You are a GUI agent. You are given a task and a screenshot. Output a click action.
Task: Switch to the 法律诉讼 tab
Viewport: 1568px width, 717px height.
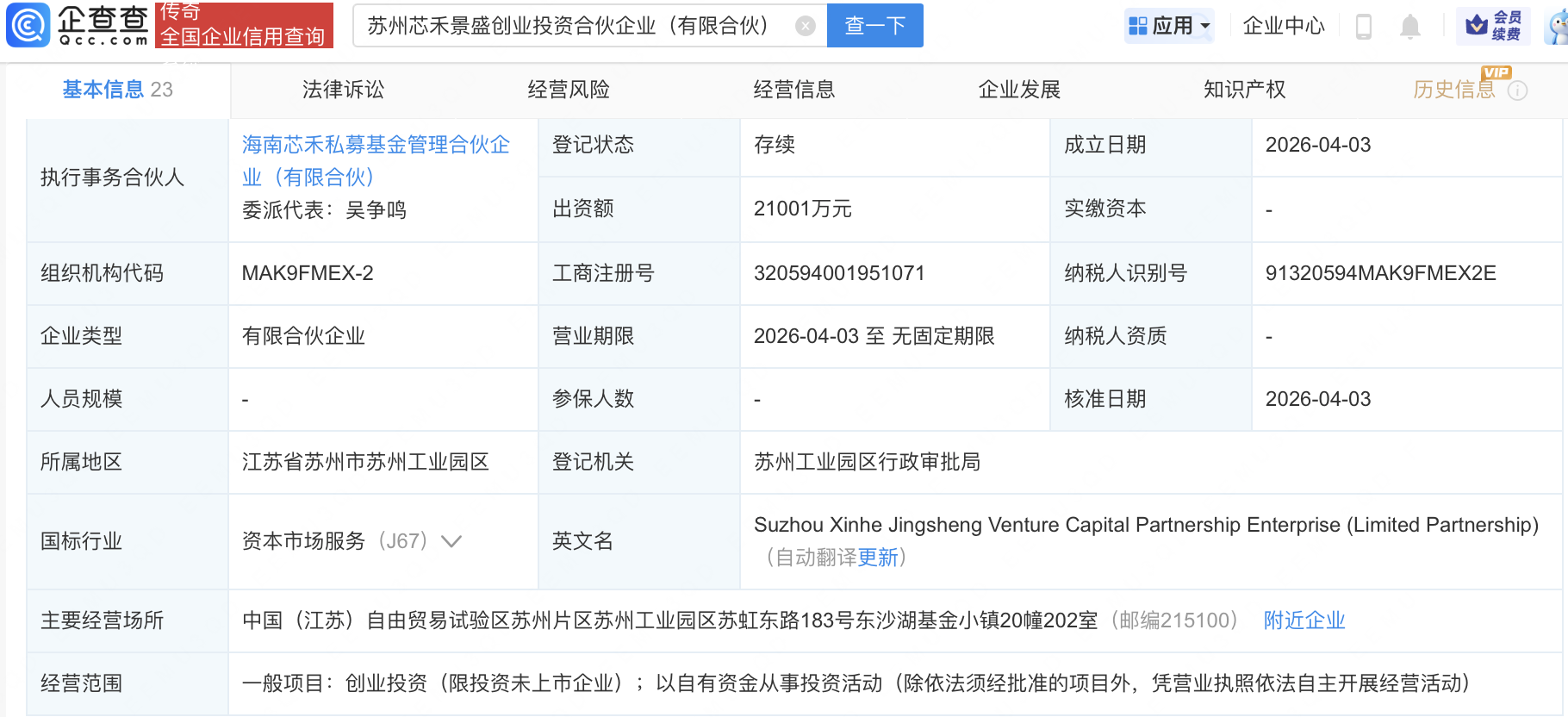pos(343,90)
